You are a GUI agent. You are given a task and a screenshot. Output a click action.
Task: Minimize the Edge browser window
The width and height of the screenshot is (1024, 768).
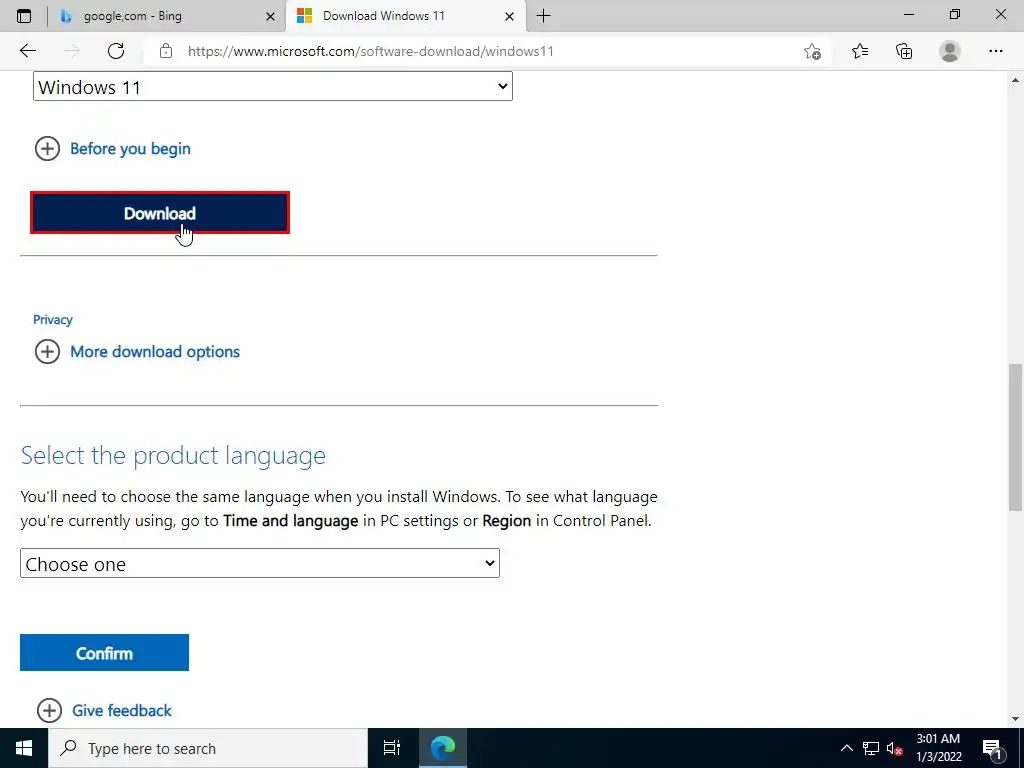point(908,15)
